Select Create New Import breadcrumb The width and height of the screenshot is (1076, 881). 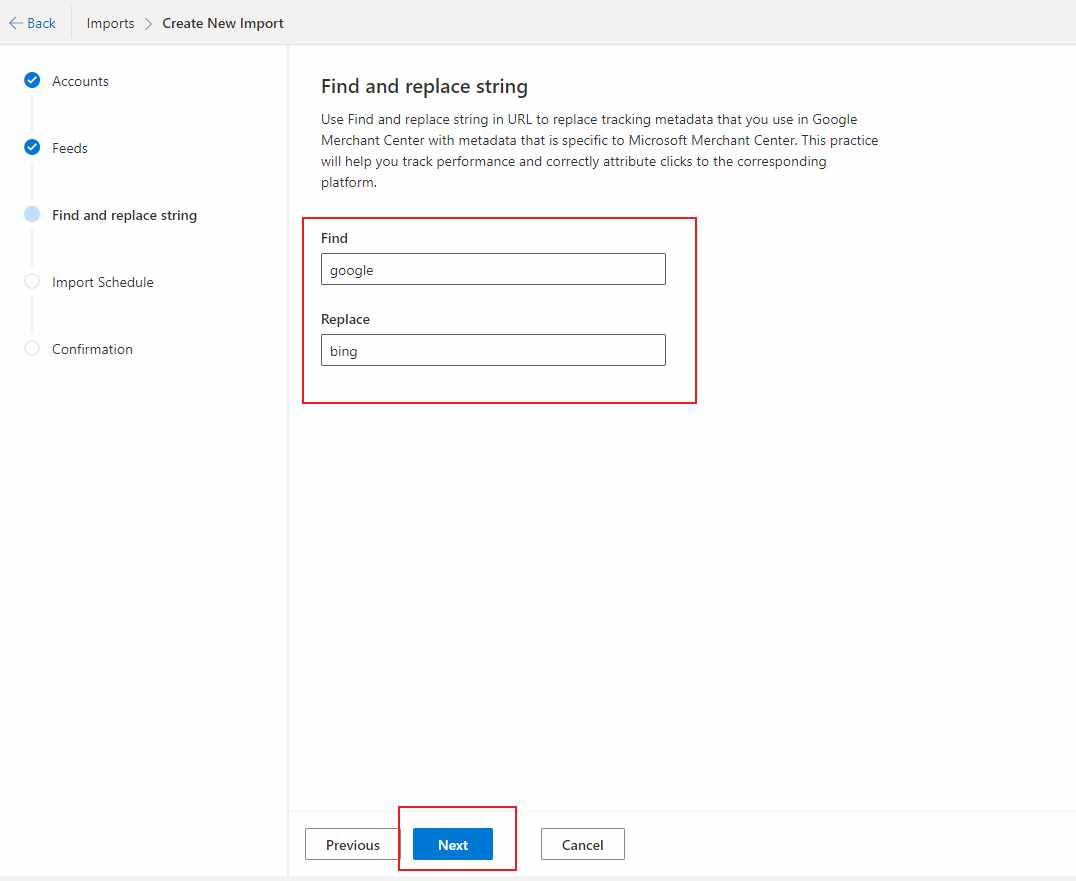[222, 23]
